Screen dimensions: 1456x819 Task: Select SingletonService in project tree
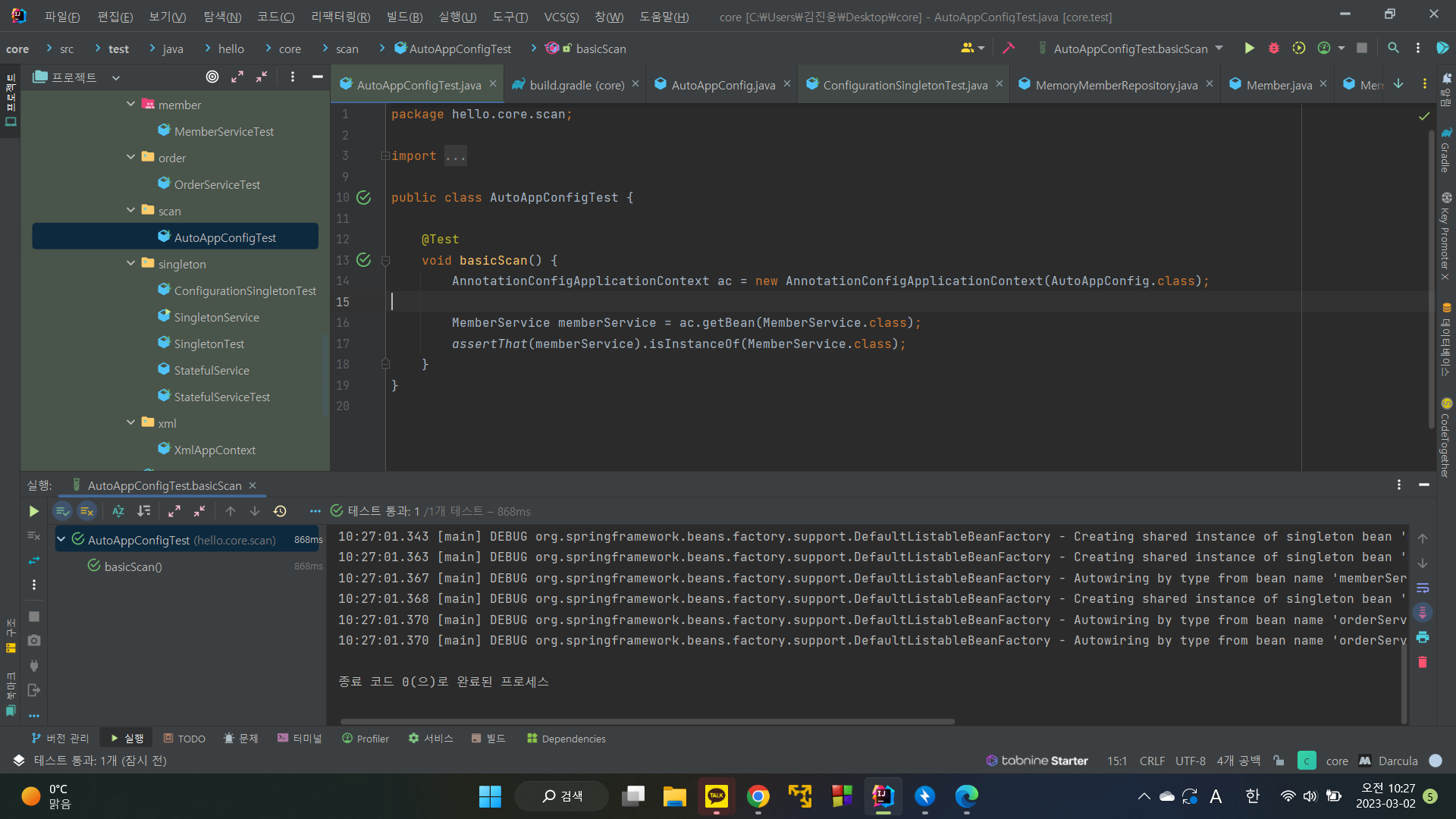pos(216,317)
